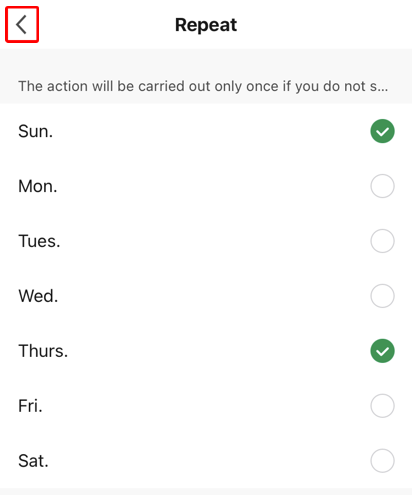Choose the Mon. text label
Image resolution: width=412 pixels, height=495 pixels.
pyautogui.click(x=38, y=186)
